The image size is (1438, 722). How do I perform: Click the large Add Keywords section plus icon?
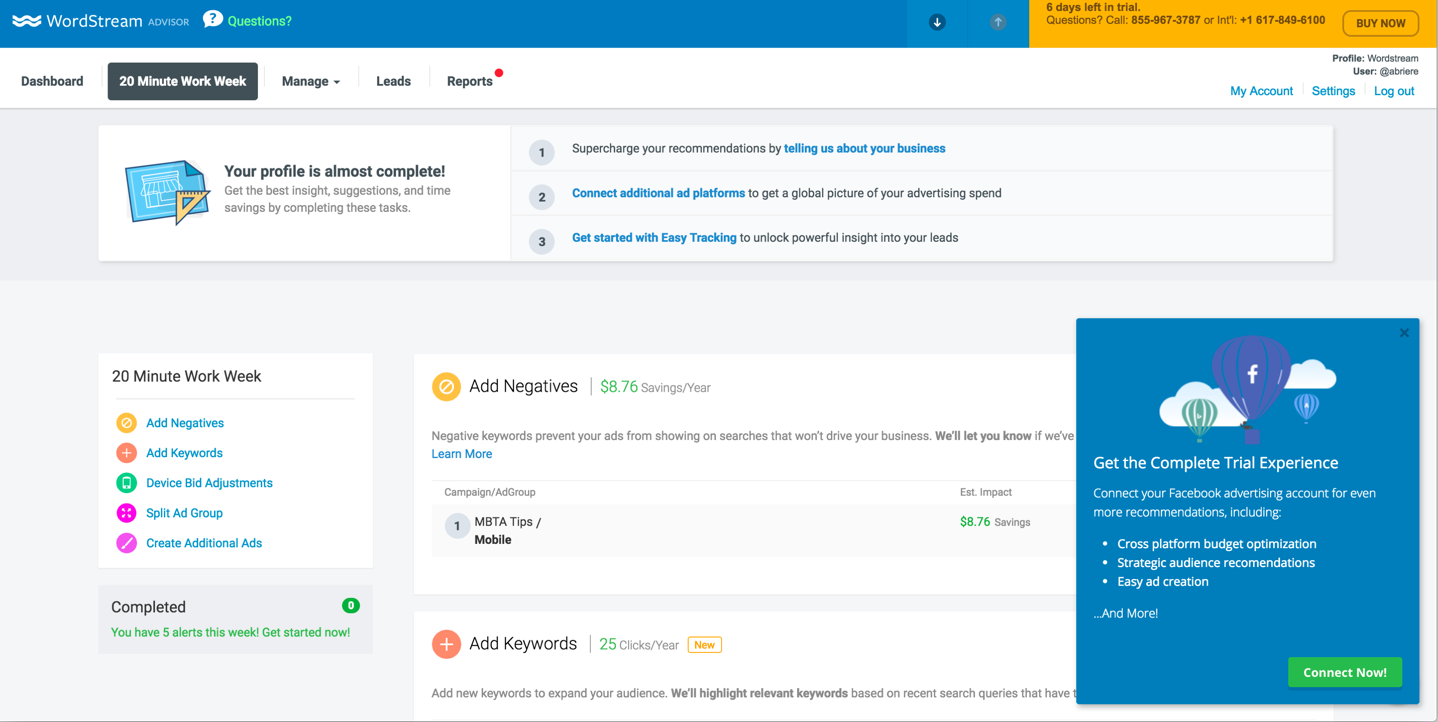(x=446, y=644)
